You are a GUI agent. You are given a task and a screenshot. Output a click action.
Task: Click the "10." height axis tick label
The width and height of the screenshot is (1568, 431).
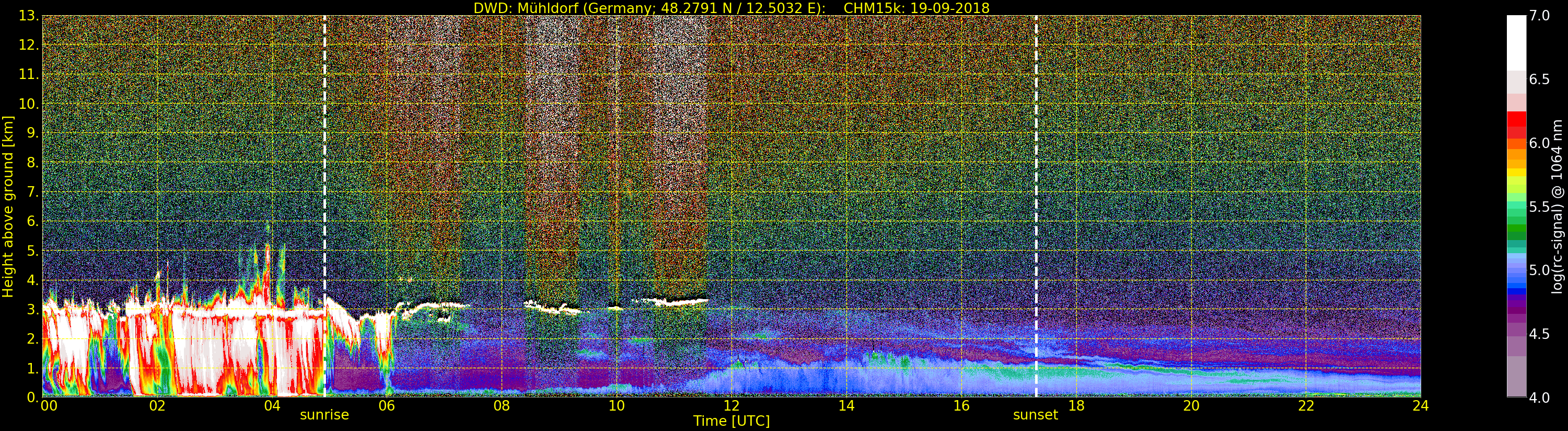[29, 104]
